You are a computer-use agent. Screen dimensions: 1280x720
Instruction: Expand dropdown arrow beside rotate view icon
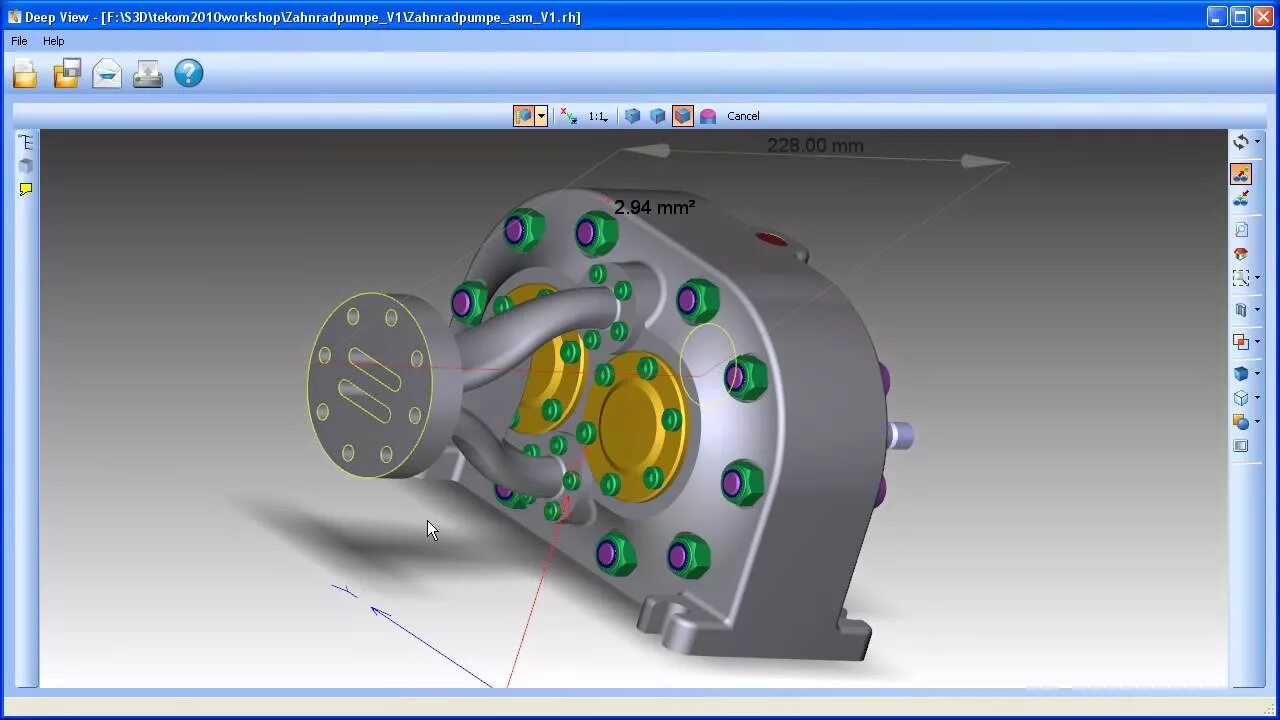(1257, 142)
